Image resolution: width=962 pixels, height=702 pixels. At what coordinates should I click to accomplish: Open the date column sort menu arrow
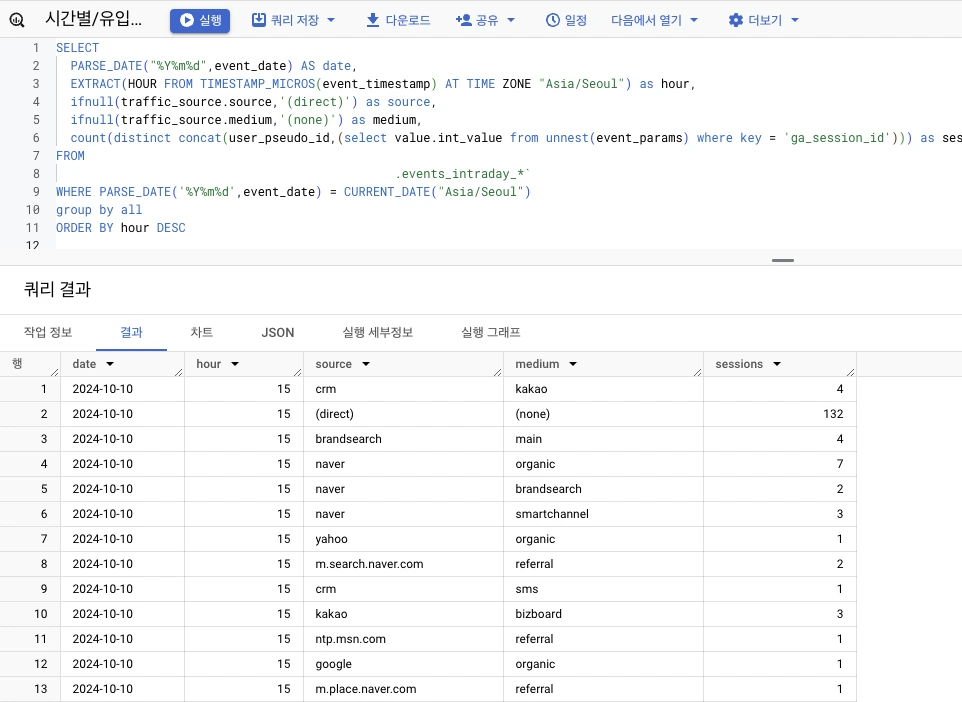(110, 364)
